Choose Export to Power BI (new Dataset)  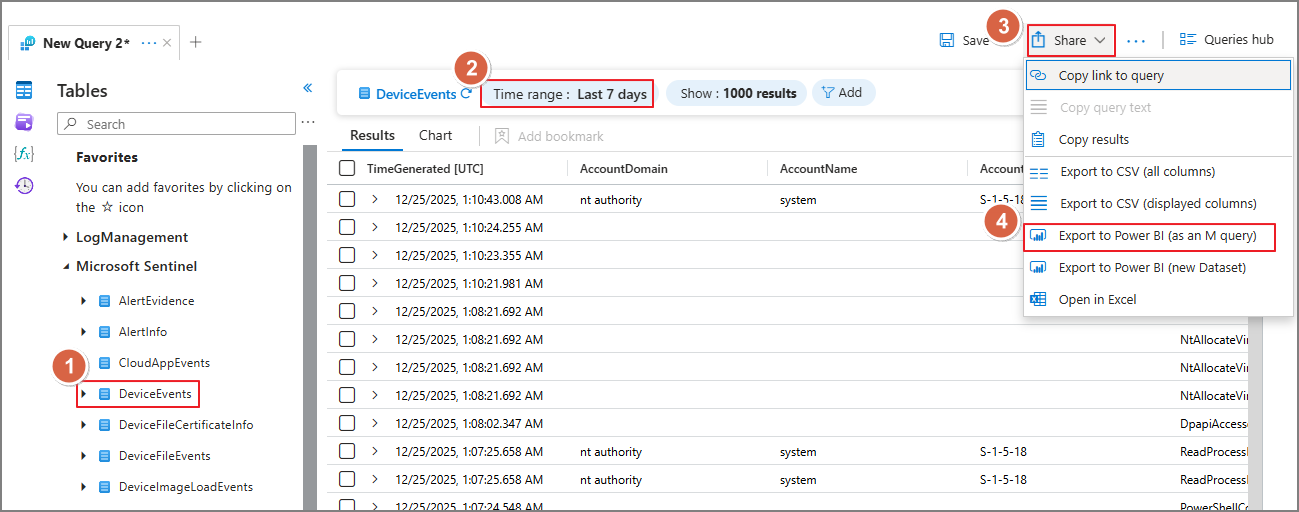1159,267
